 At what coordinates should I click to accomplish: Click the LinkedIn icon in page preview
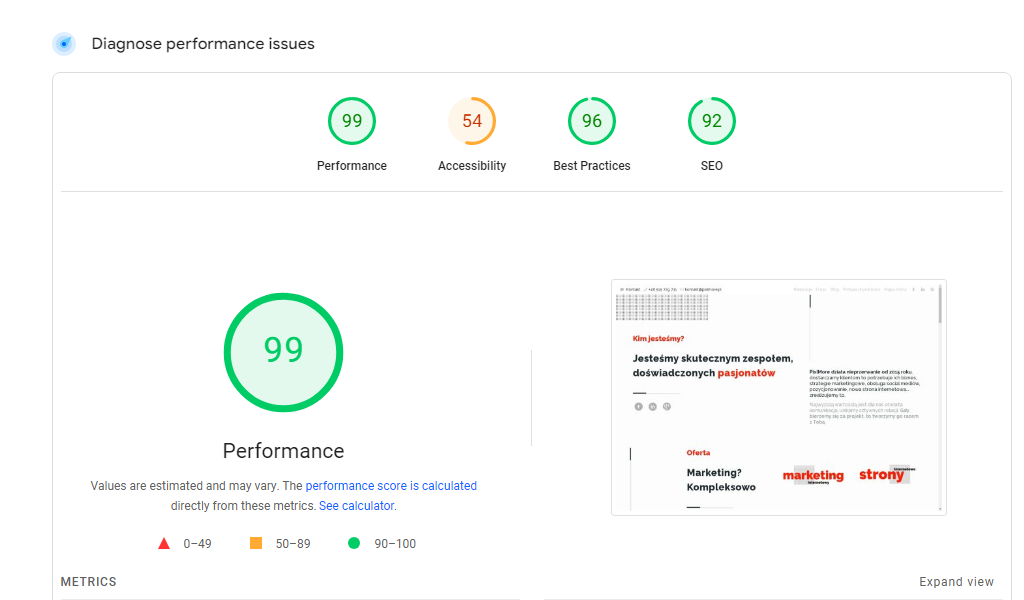point(652,406)
